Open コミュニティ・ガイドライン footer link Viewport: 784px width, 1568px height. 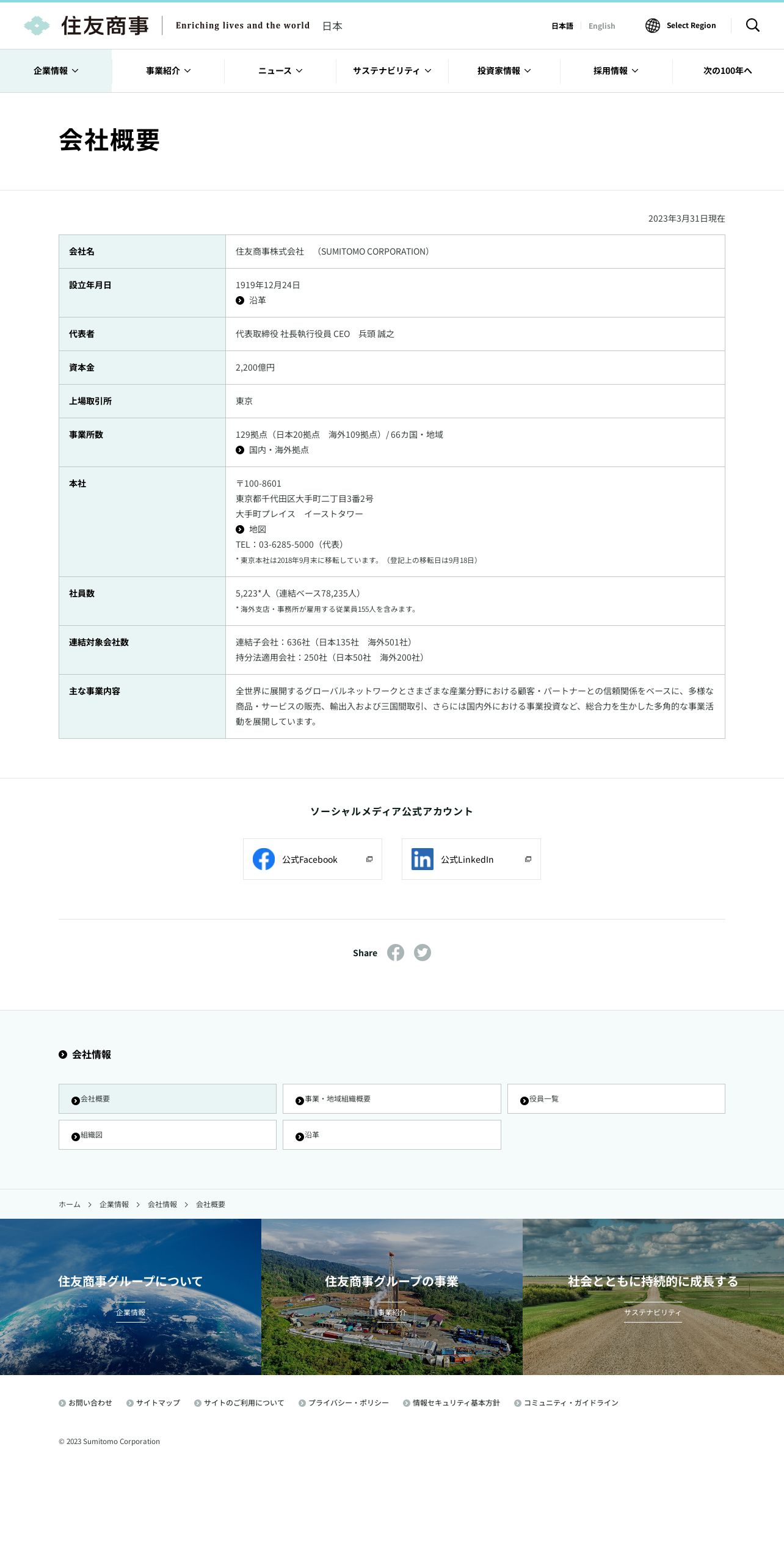pyautogui.click(x=566, y=1403)
